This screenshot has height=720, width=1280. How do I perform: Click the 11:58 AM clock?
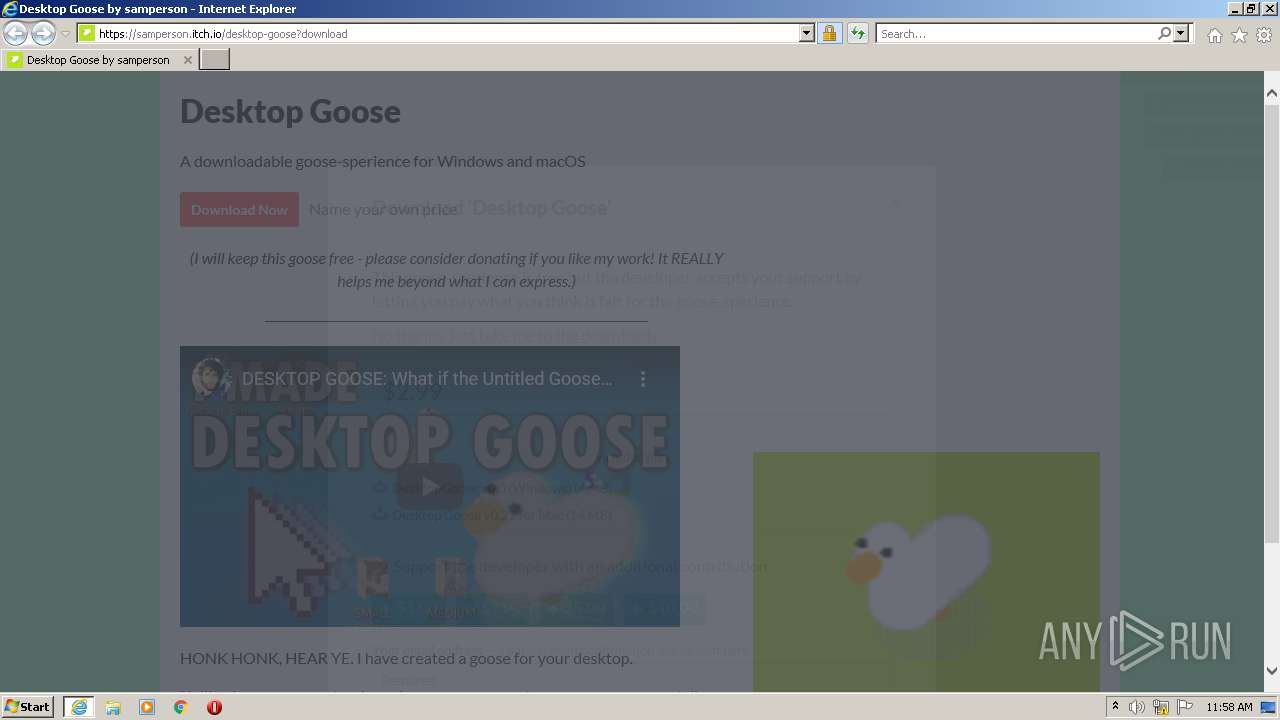[1229, 707]
